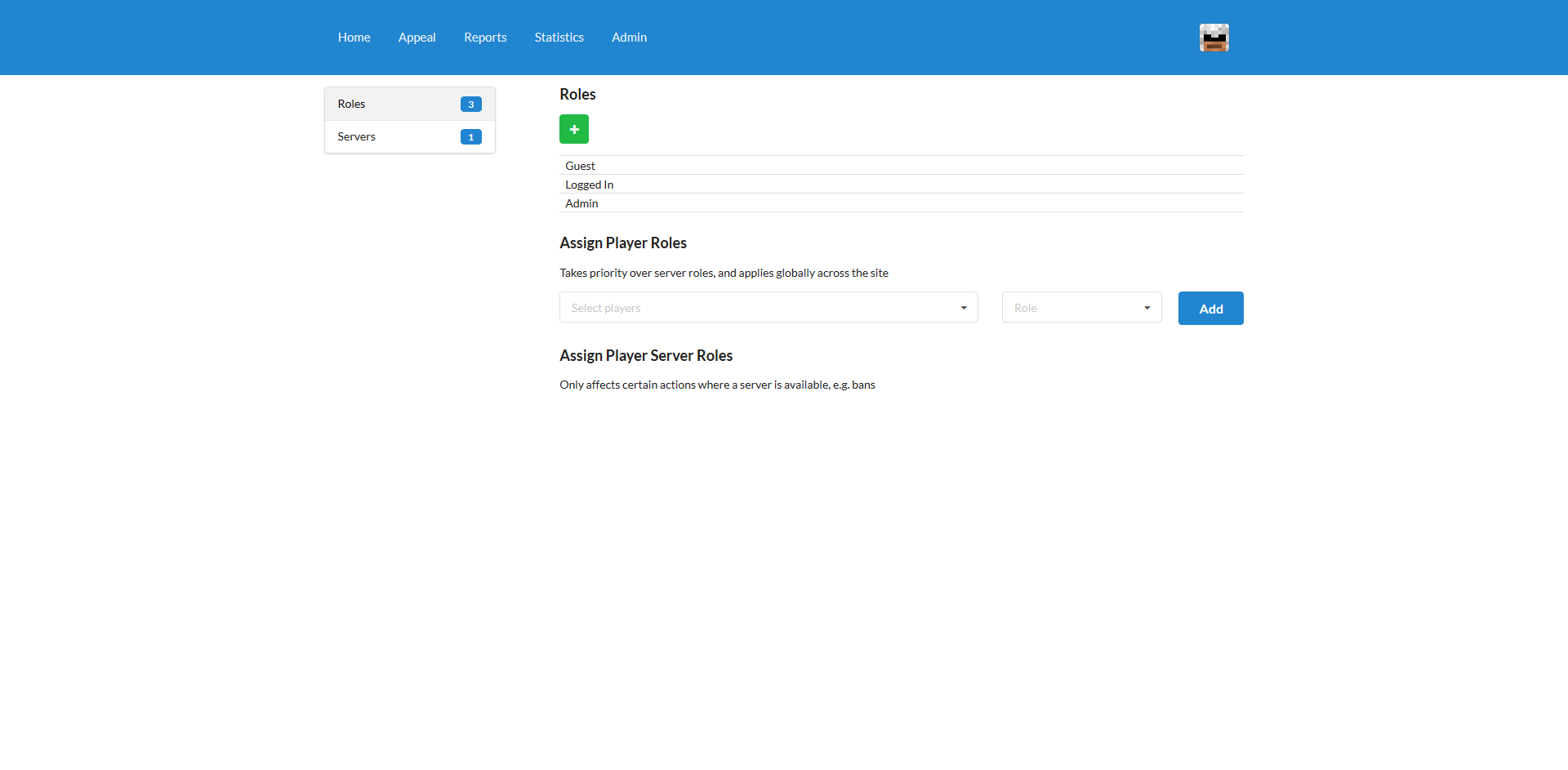
Task: Navigate to Reports
Action: click(x=485, y=38)
